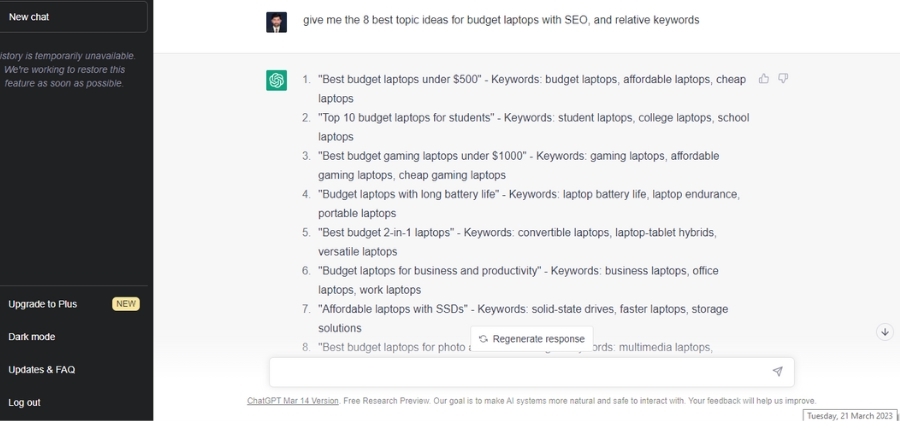This screenshot has width=900, height=430.
Task: Click the paper plane send icon
Action: (x=777, y=371)
